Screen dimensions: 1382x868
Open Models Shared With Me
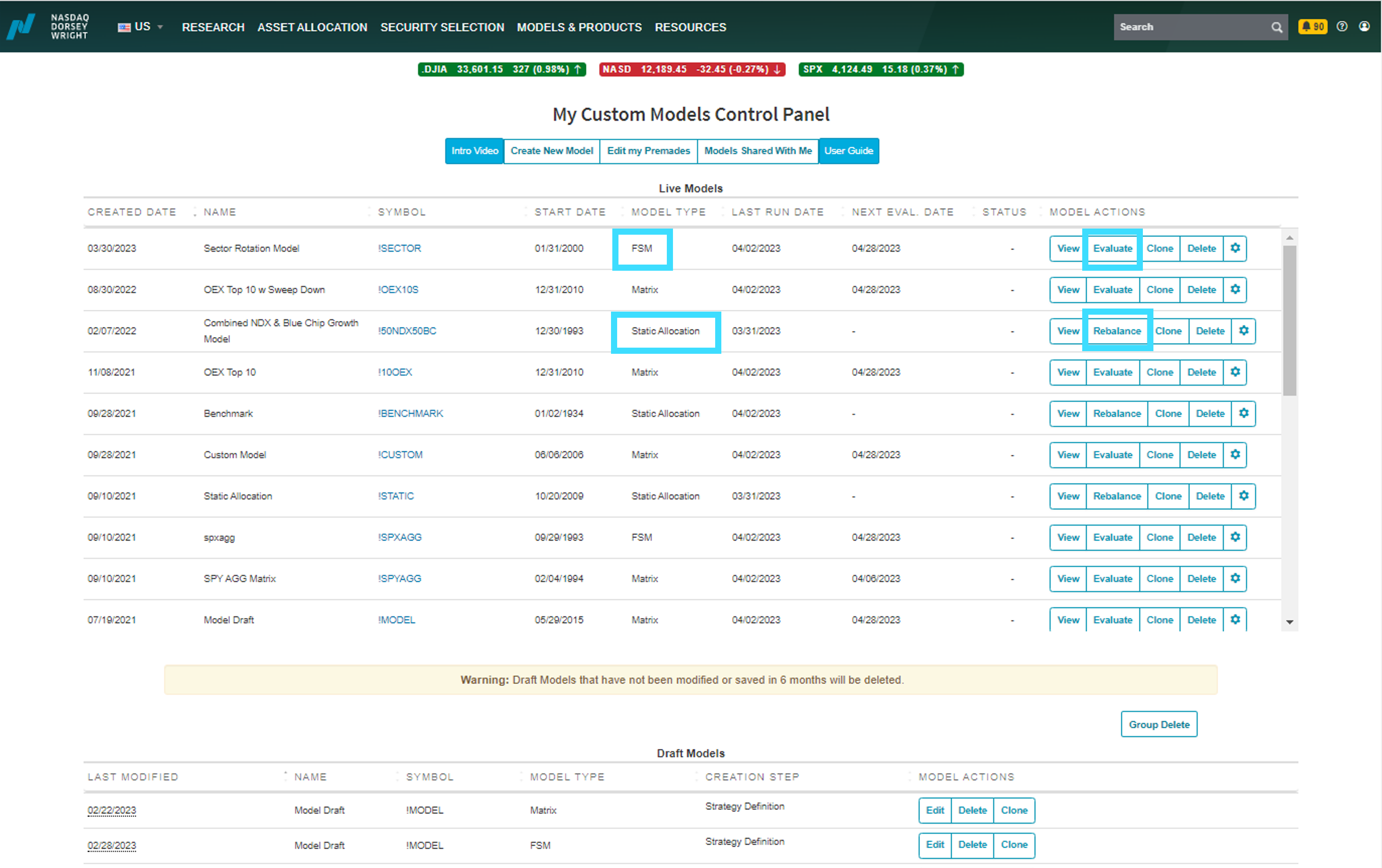[x=757, y=150]
